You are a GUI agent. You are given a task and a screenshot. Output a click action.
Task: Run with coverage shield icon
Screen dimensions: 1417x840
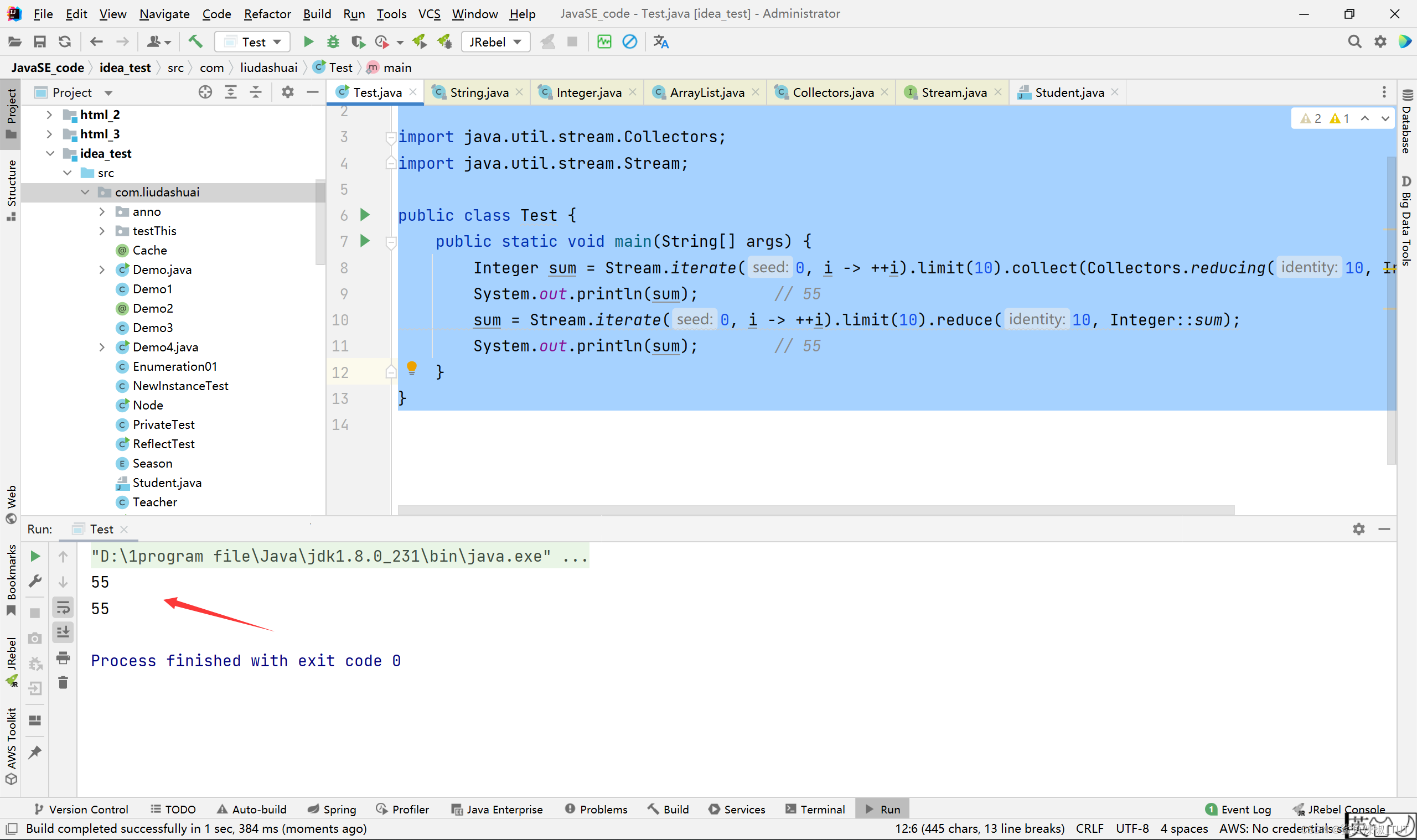pyautogui.click(x=358, y=42)
